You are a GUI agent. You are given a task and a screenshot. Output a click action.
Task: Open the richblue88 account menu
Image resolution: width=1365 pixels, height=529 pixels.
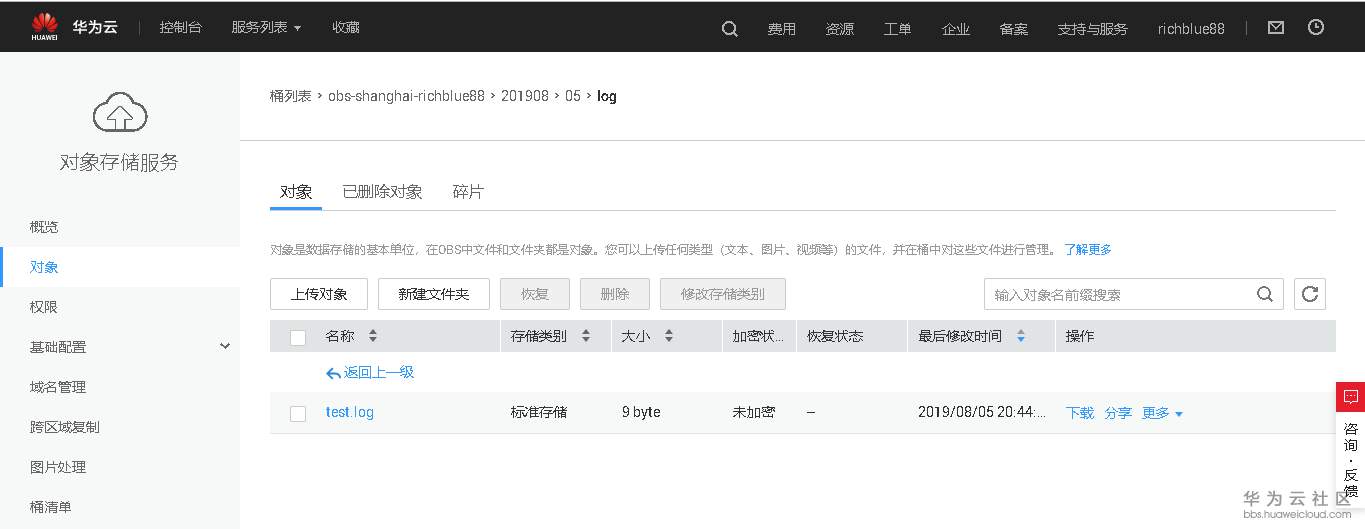click(x=1191, y=29)
